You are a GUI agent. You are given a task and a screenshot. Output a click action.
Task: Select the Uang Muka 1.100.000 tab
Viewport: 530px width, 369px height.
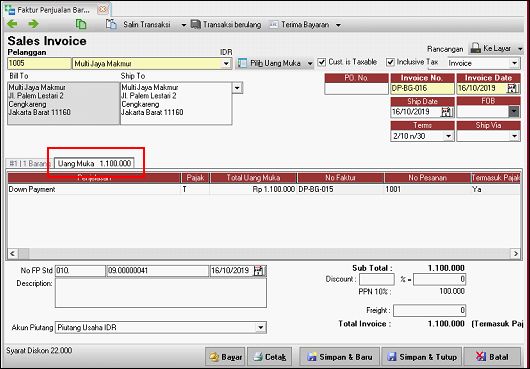(x=94, y=164)
